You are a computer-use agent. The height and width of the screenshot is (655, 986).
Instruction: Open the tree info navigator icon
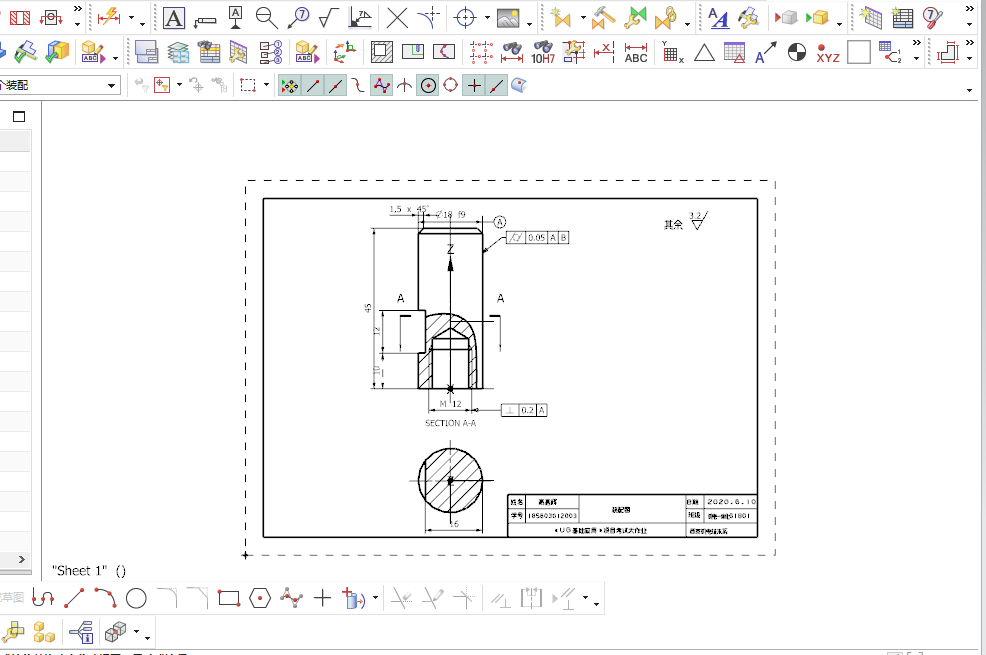pos(81,632)
